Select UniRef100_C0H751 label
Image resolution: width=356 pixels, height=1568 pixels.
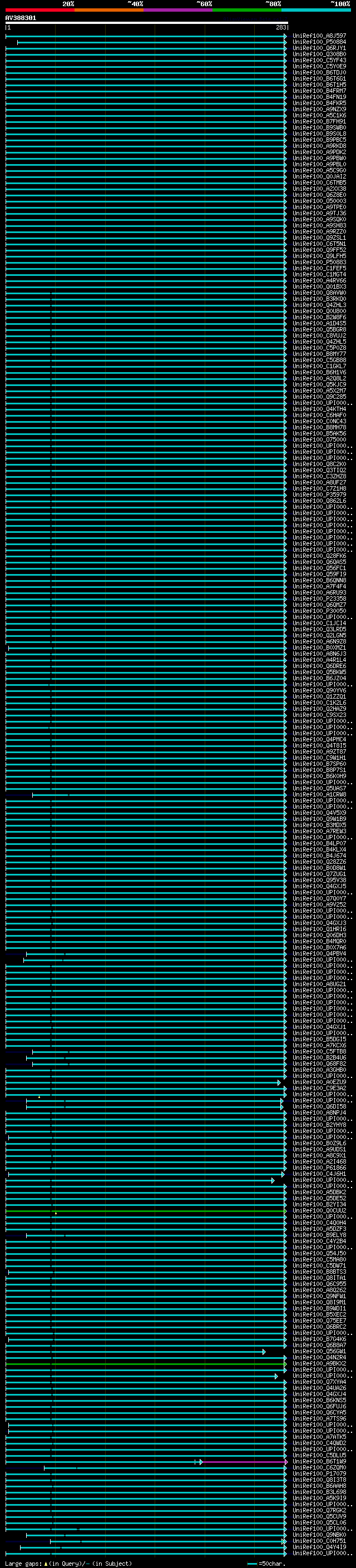click(319, 1541)
